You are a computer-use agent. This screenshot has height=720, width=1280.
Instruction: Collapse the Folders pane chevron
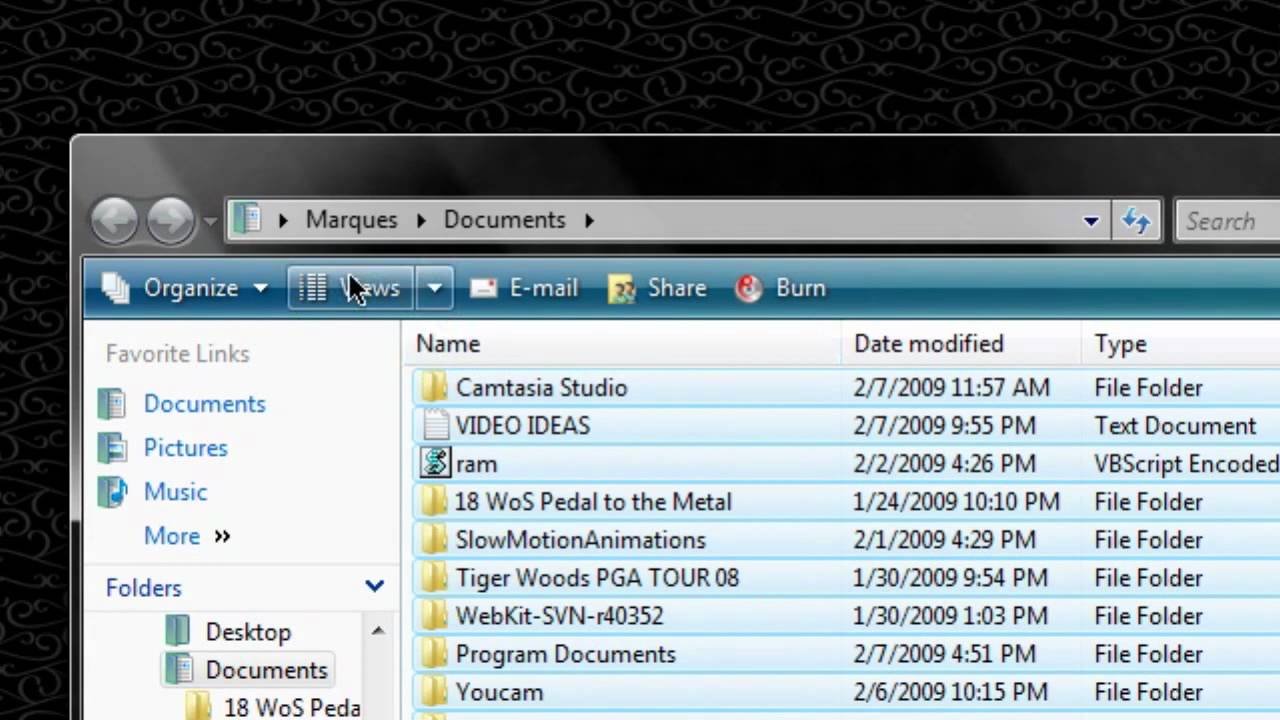click(x=374, y=588)
